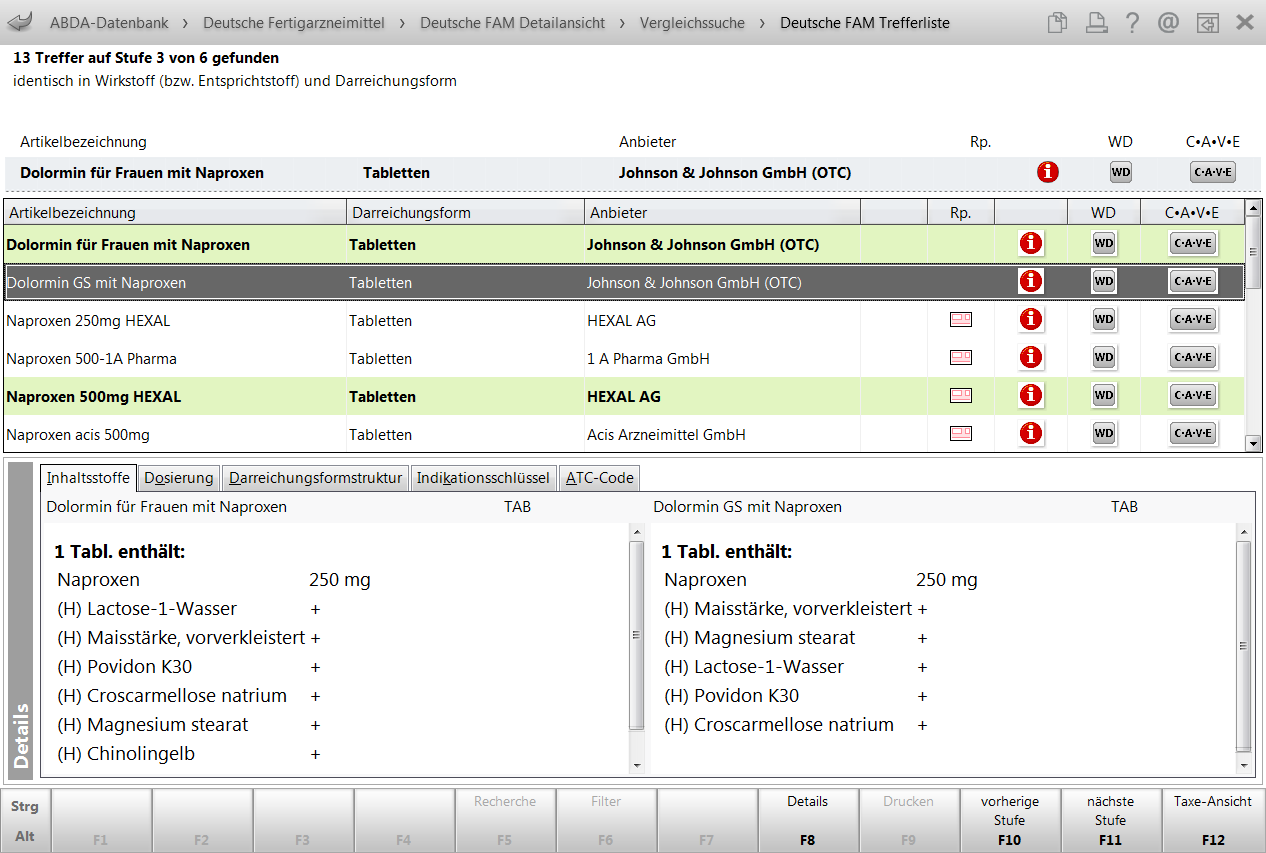1266x853 pixels.
Task: Click the Strg modifier key button
Action: (25, 806)
